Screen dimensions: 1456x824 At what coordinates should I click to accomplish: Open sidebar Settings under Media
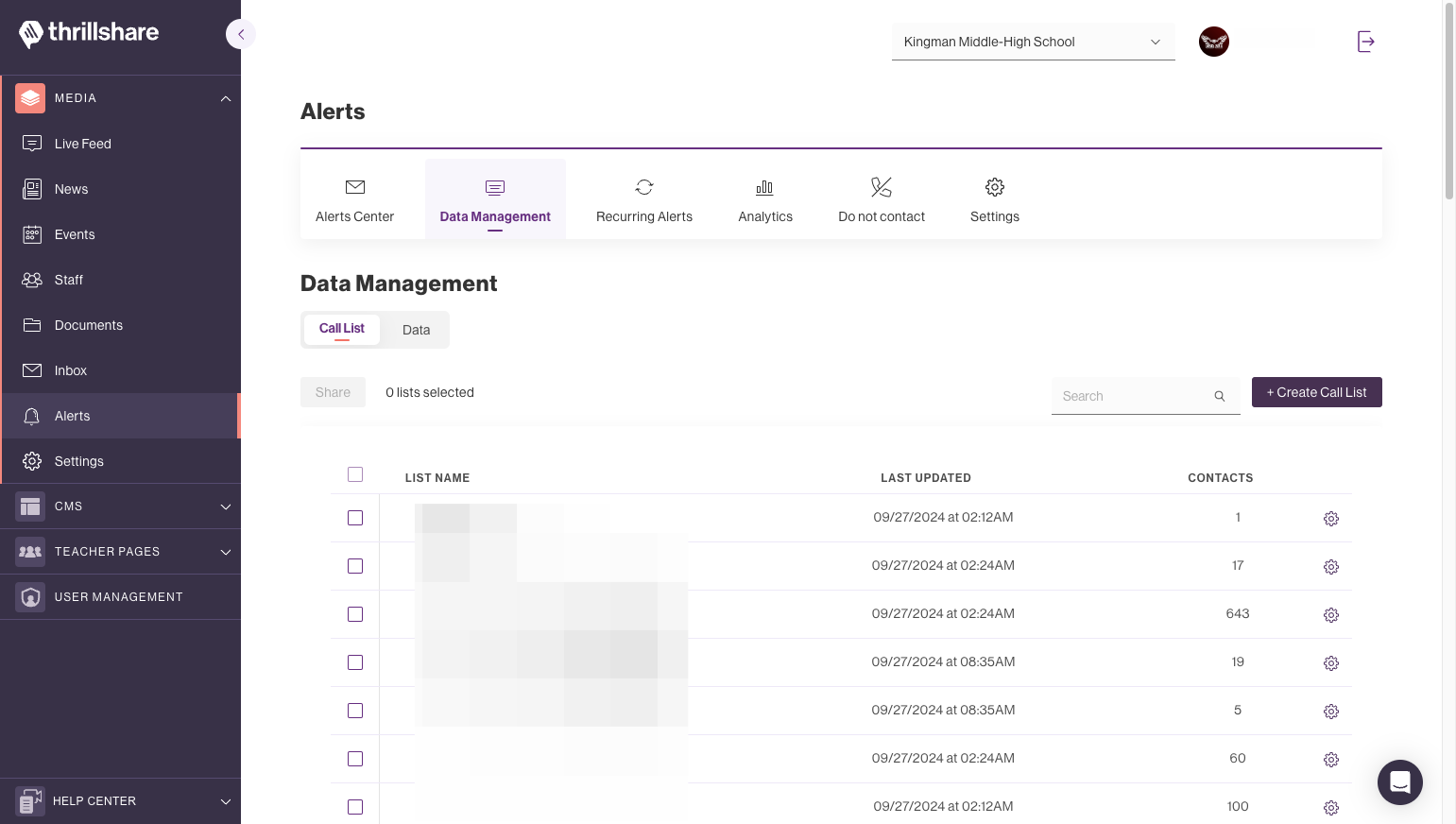click(x=120, y=461)
